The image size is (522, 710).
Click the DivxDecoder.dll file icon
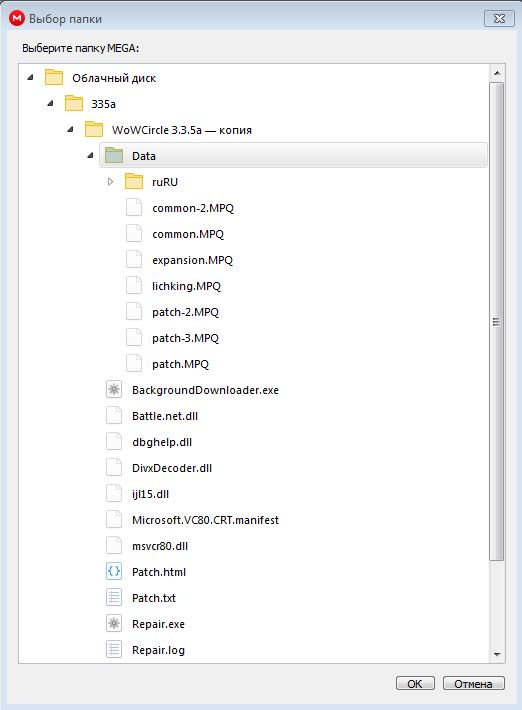point(114,467)
